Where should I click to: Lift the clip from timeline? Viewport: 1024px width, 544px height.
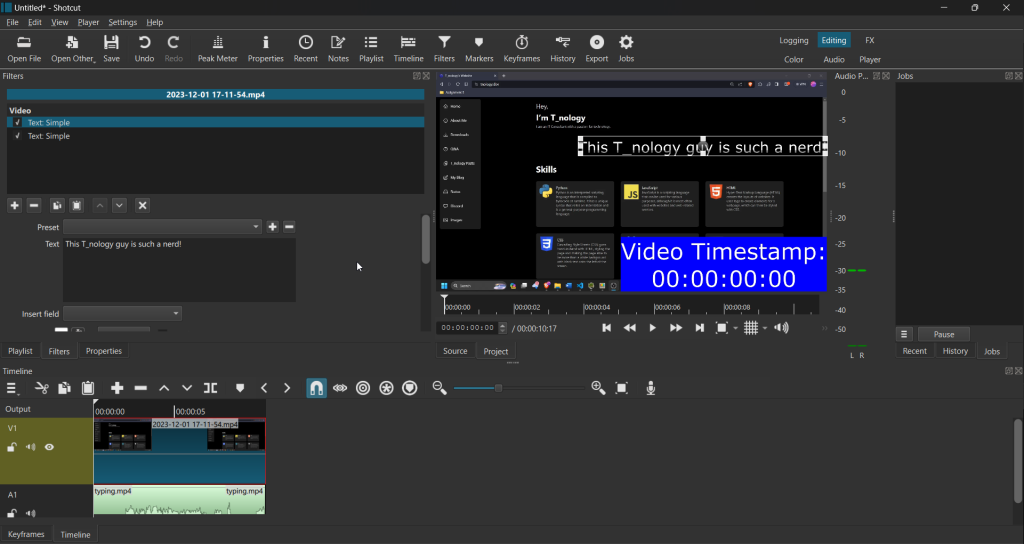point(164,388)
